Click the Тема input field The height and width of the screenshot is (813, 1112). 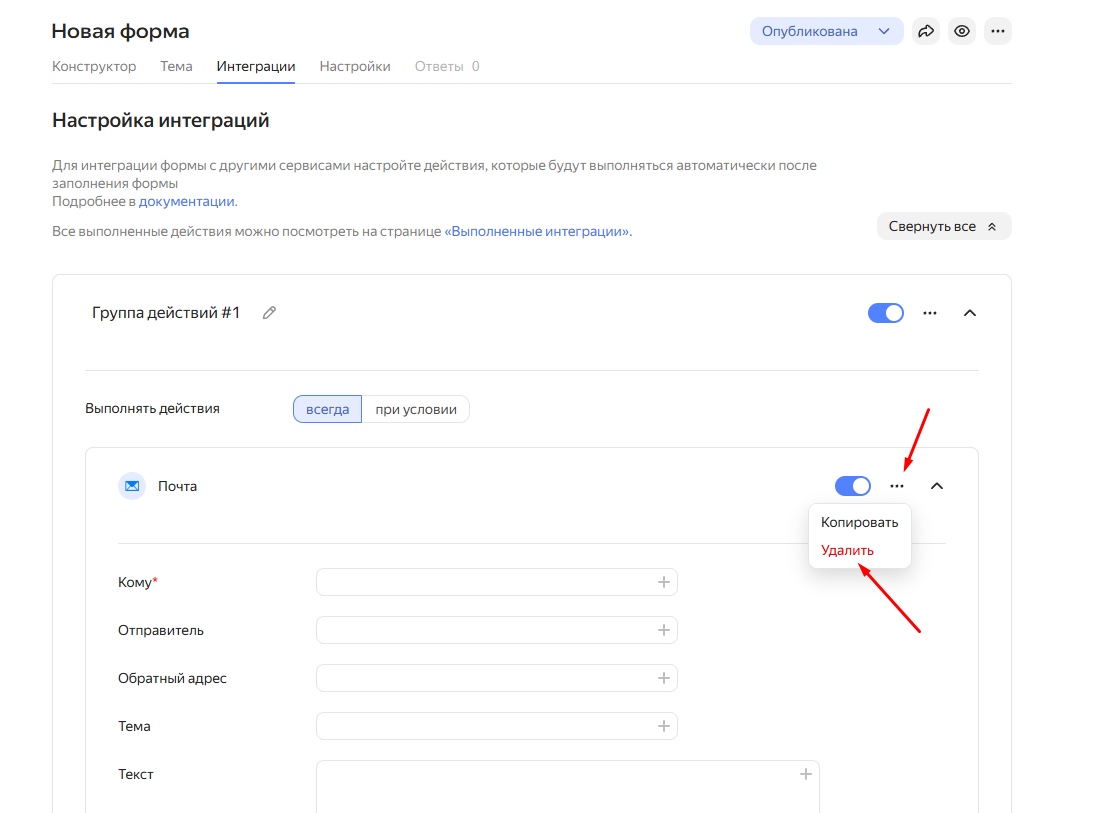[485, 726]
